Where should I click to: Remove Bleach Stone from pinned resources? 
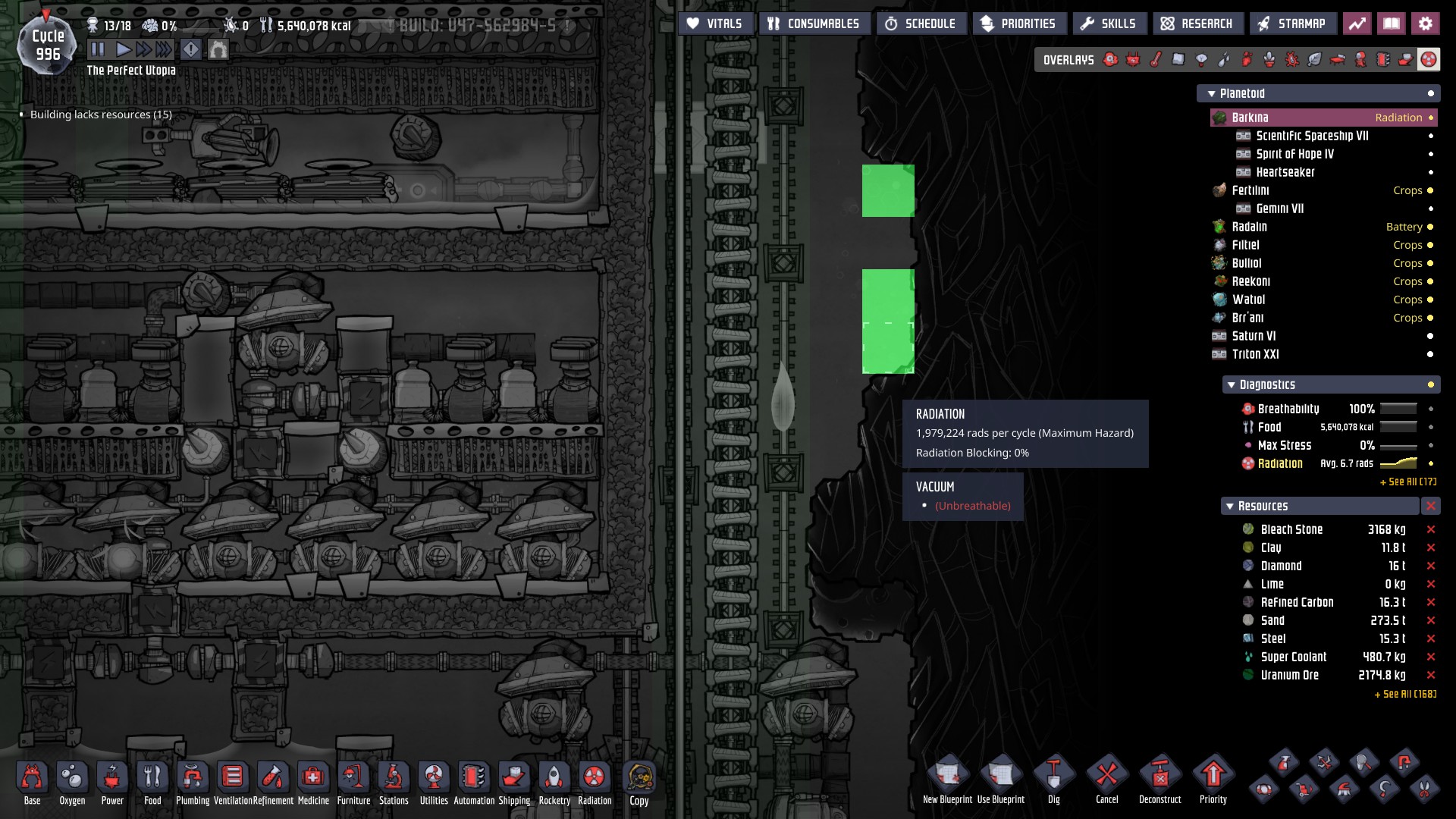[1430, 529]
